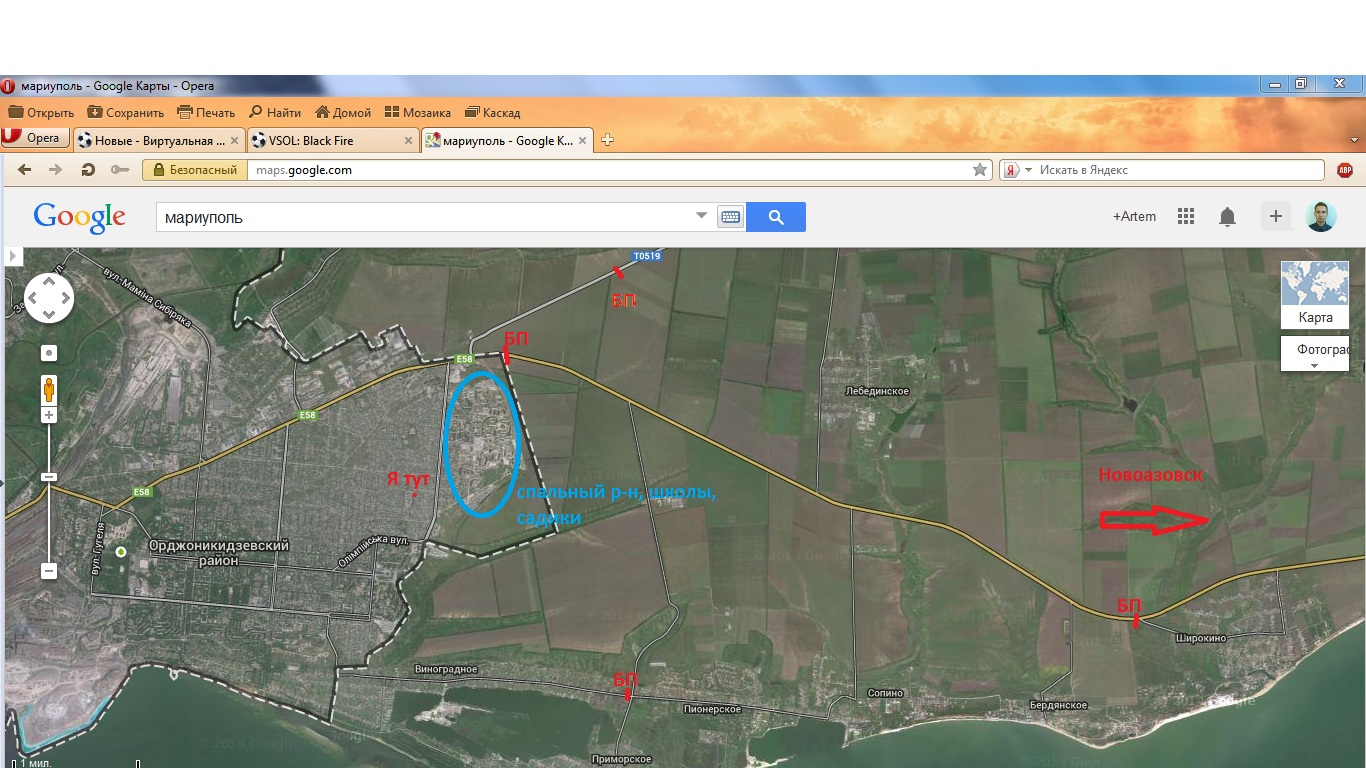Click the blue magnifier search button
This screenshot has width=1366, height=768.
pyautogui.click(x=776, y=217)
